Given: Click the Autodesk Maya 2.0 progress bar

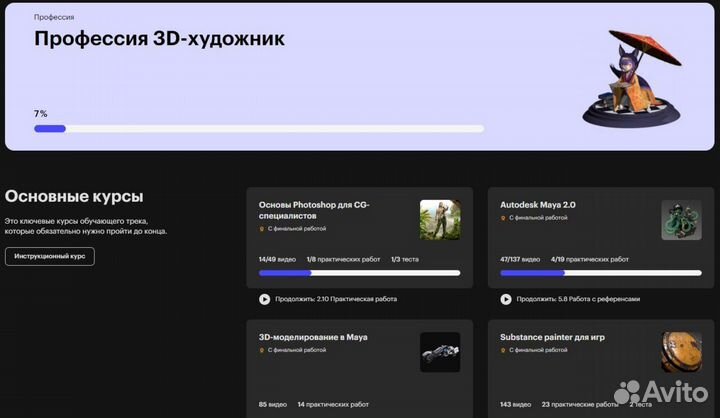Looking at the screenshot, I should (601, 273).
